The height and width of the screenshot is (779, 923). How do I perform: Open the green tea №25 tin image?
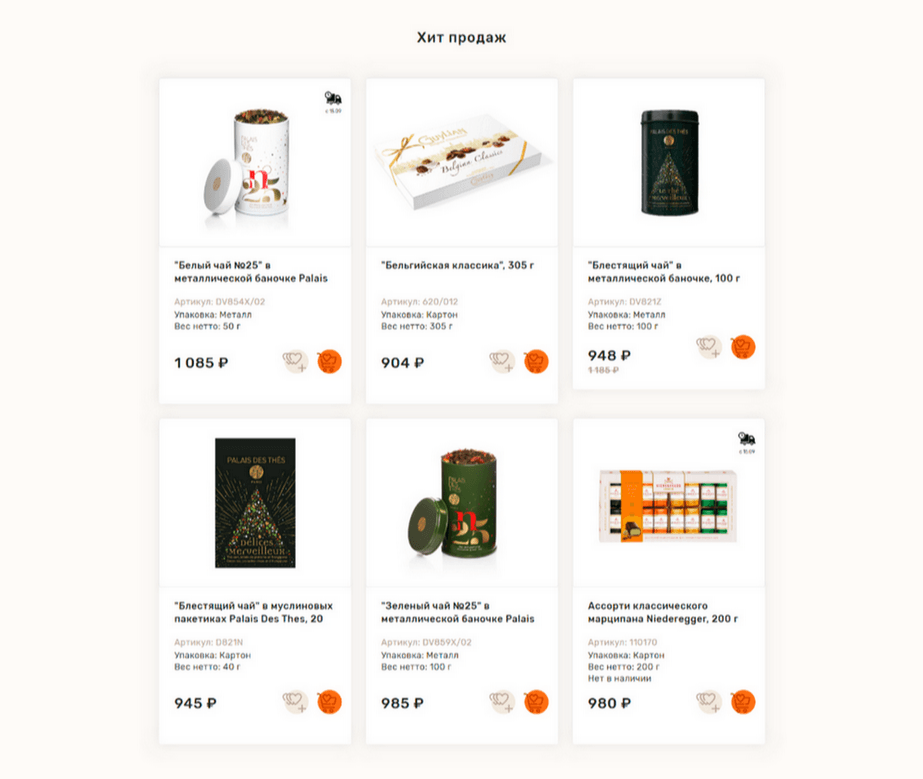(x=454, y=505)
